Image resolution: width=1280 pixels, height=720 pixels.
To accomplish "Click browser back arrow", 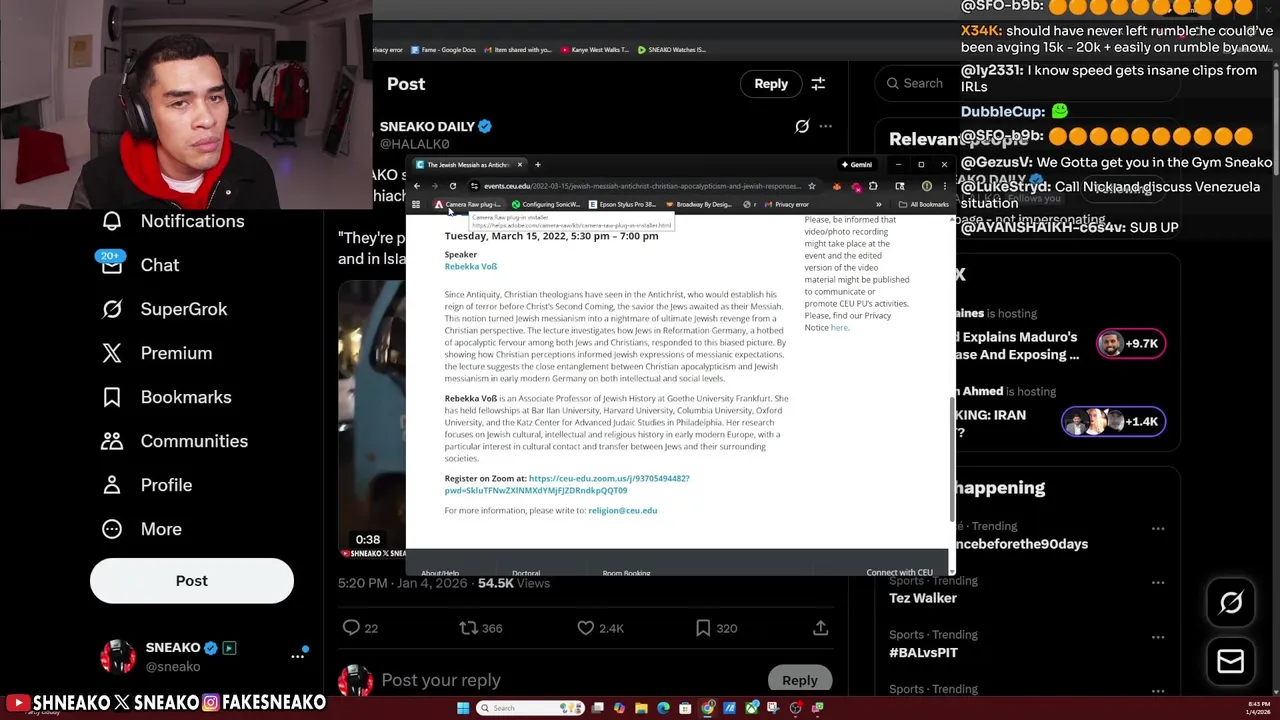I will [417, 186].
